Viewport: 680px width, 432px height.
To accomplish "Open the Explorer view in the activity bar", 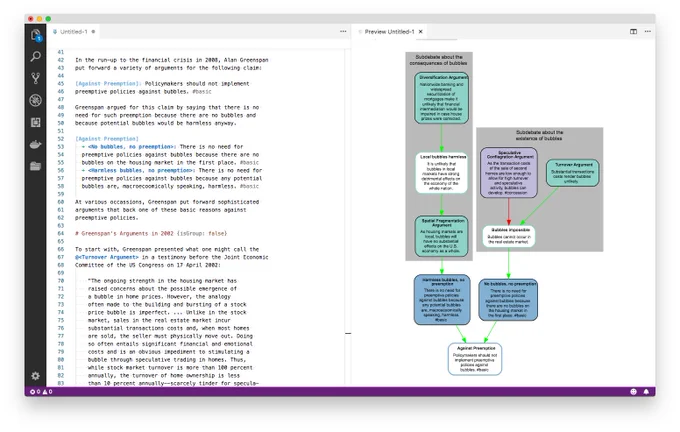I will [x=36, y=35].
